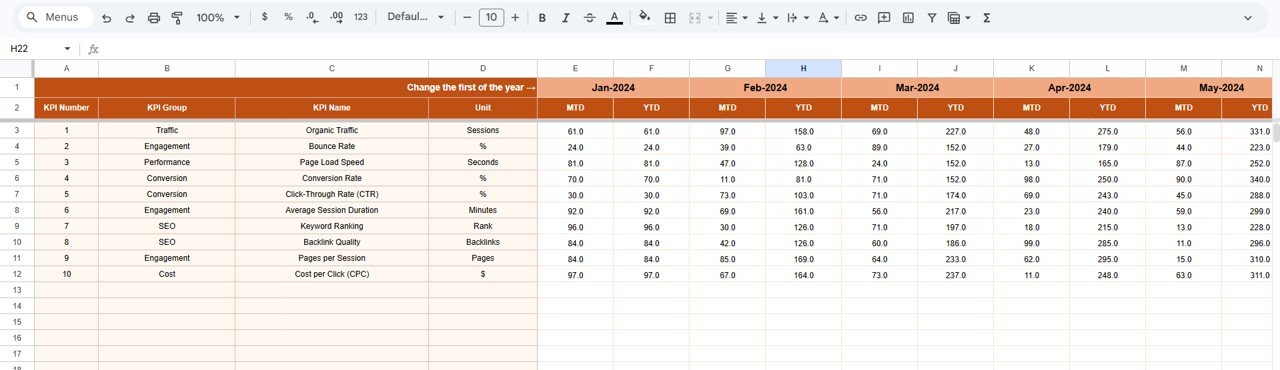Open the text wrapping dropdown
Viewport: 1280px width, 370px height.
click(x=797, y=18)
